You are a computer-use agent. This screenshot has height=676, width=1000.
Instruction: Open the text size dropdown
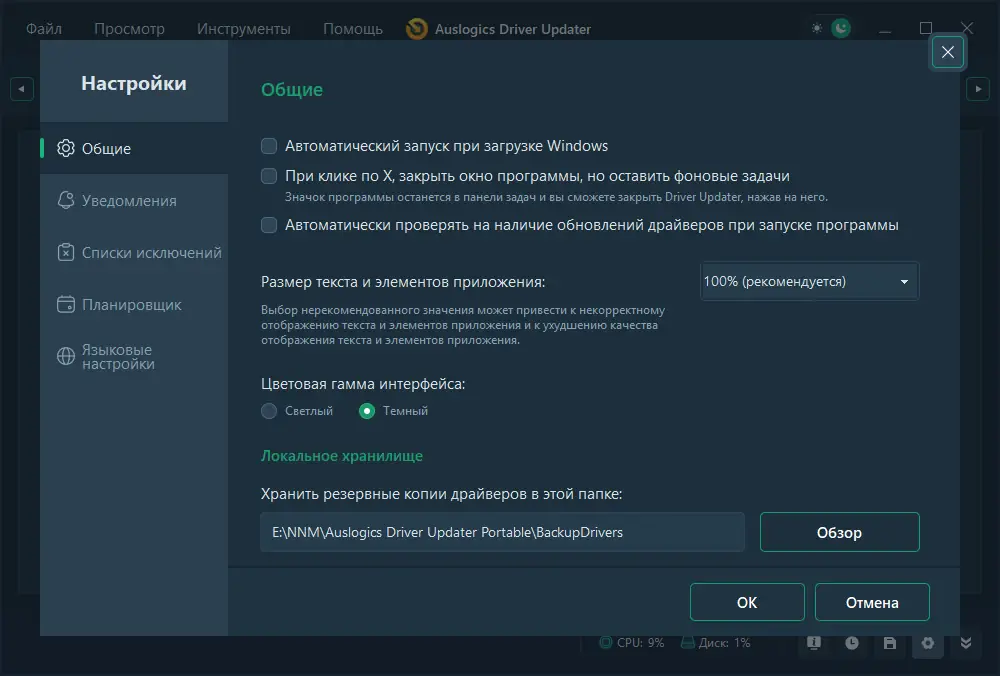click(x=808, y=281)
